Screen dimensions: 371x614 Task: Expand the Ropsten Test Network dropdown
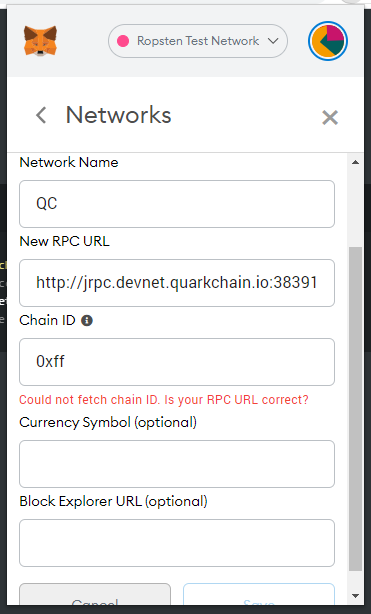click(x=198, y=41)
